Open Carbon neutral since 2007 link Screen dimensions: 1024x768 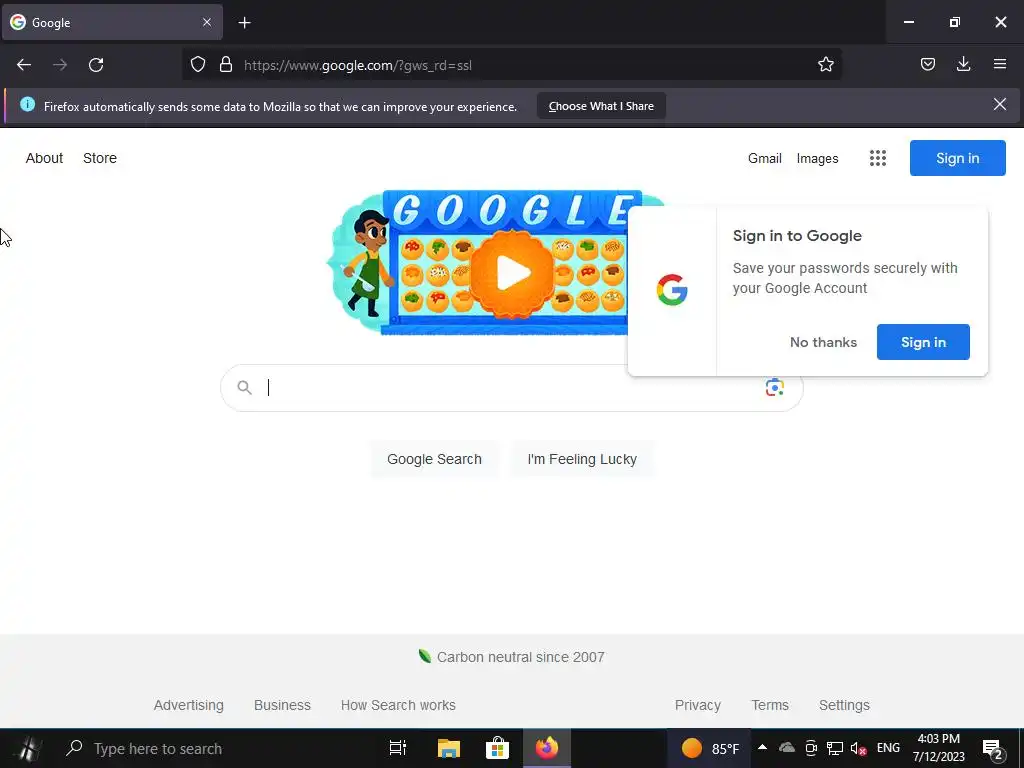point(511,657)
